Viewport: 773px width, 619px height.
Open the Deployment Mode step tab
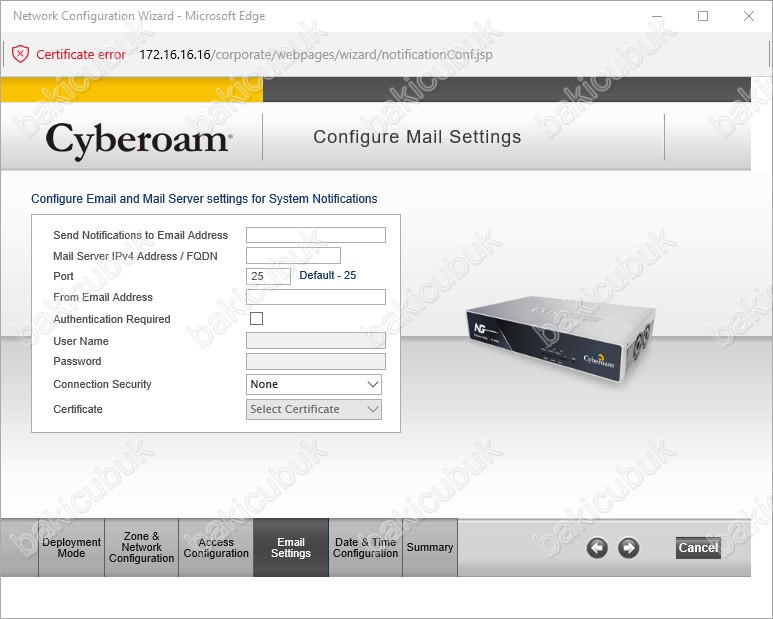[71, 548]
